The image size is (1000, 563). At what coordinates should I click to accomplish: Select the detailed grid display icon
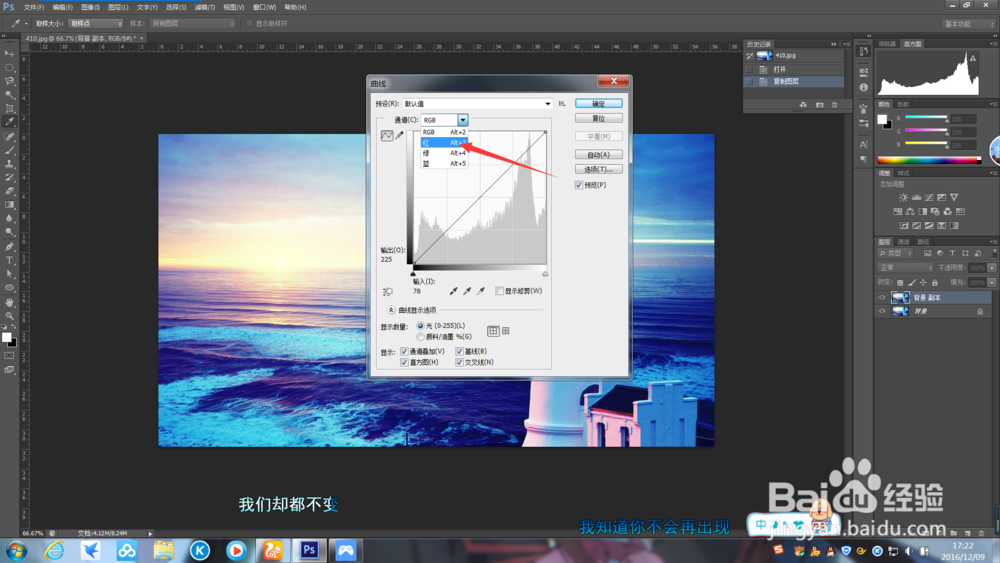point(506,331)
